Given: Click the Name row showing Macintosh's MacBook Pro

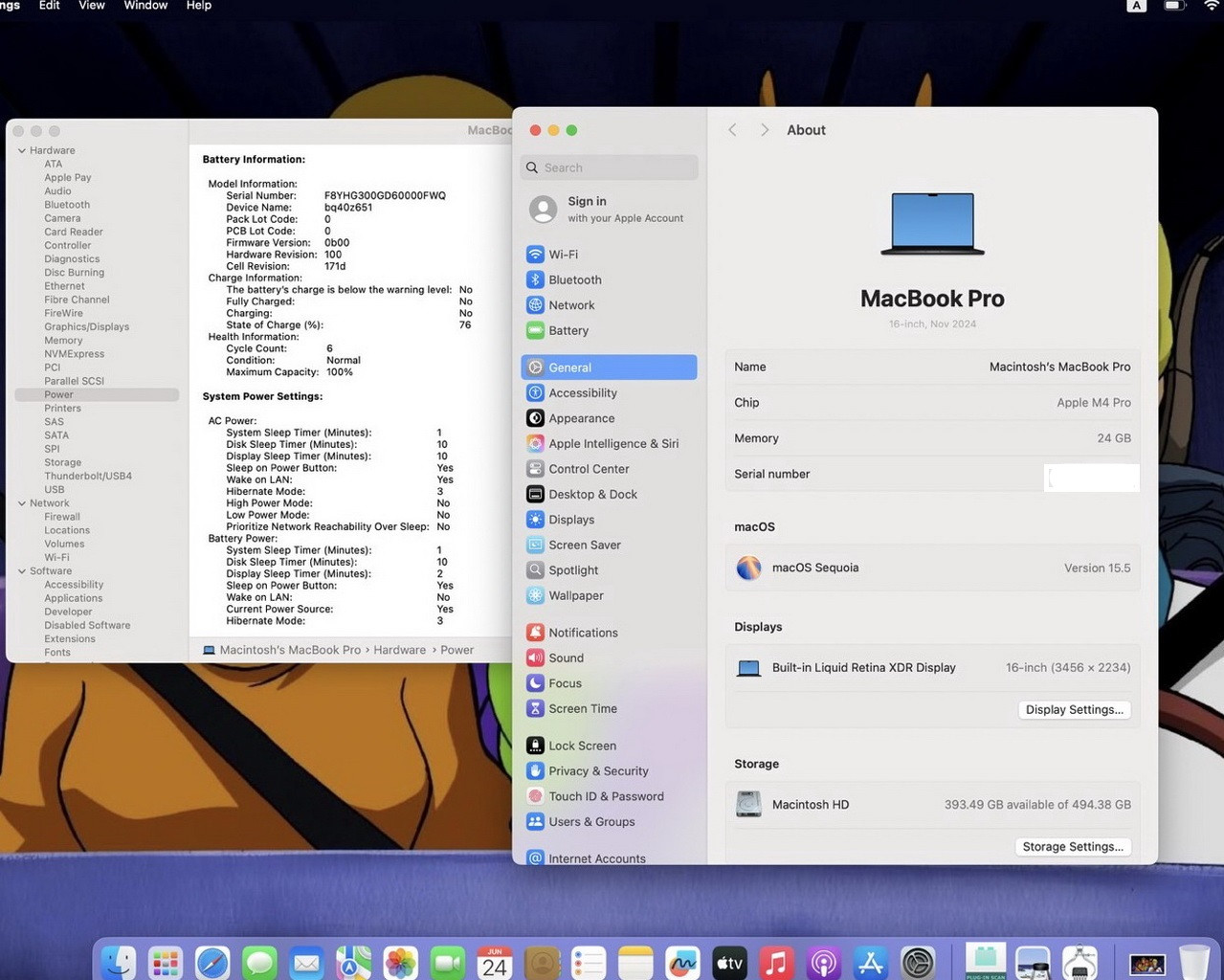Looking at the screenshot, I should (932, 367).
